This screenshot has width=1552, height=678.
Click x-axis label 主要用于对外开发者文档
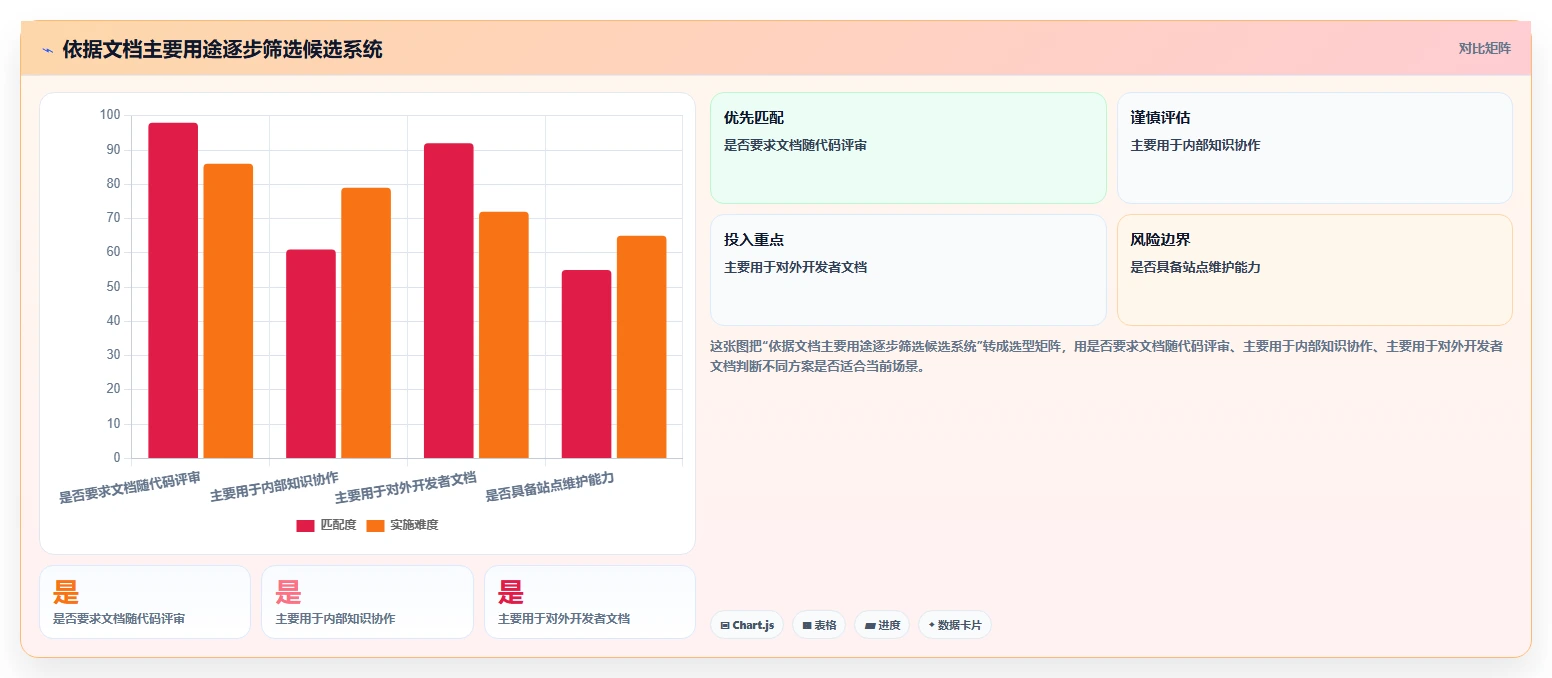[x=405, y=486]
